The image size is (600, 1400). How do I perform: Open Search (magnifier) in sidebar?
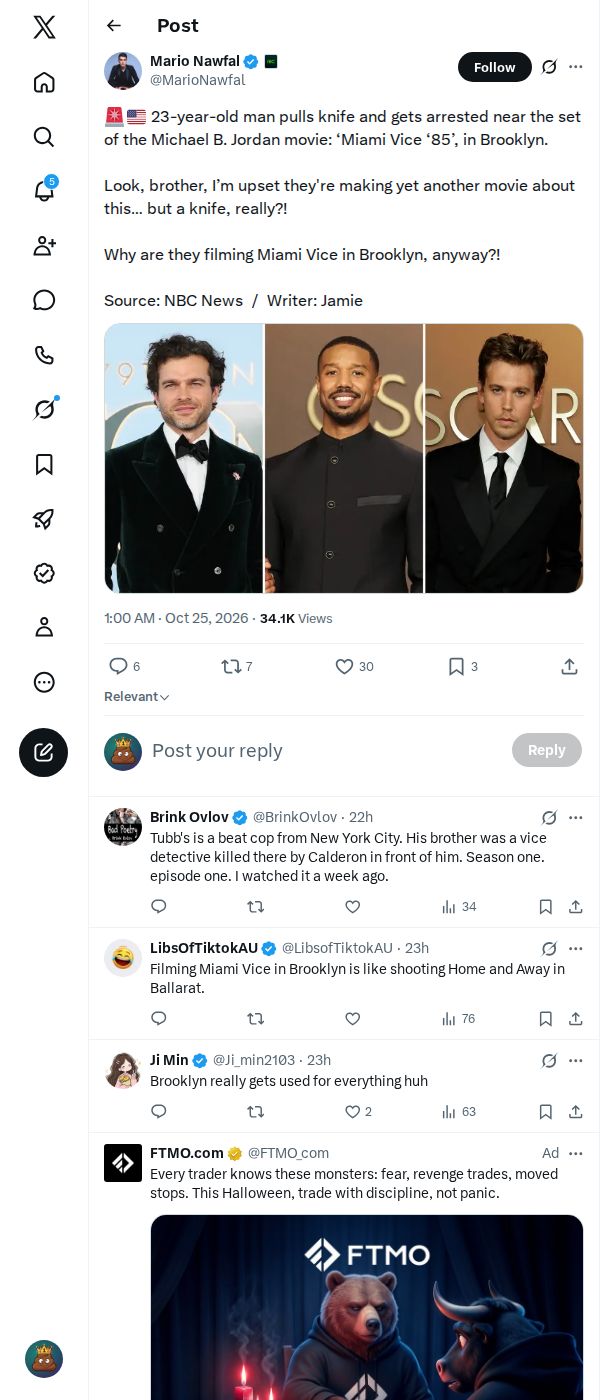pyautogui.click(x=44, y=136)
